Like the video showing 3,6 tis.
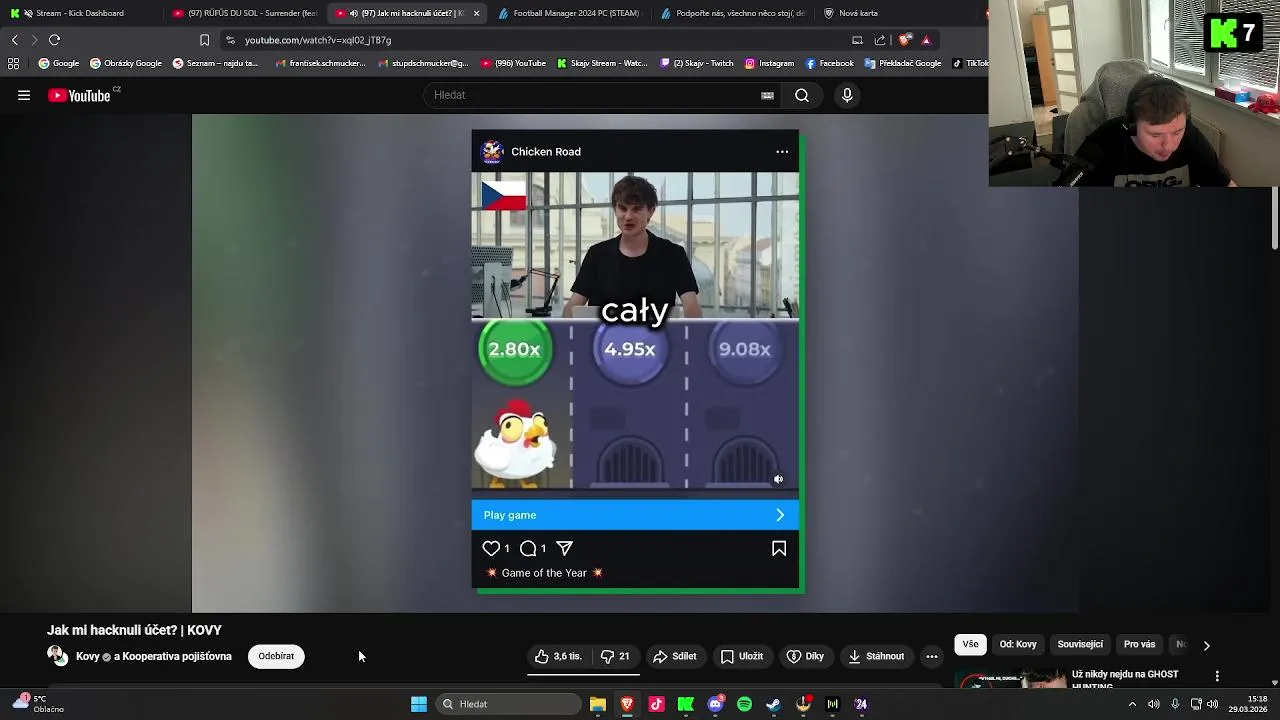Image resolution: width=1280 pixels, height=720 pixels. 558,657
